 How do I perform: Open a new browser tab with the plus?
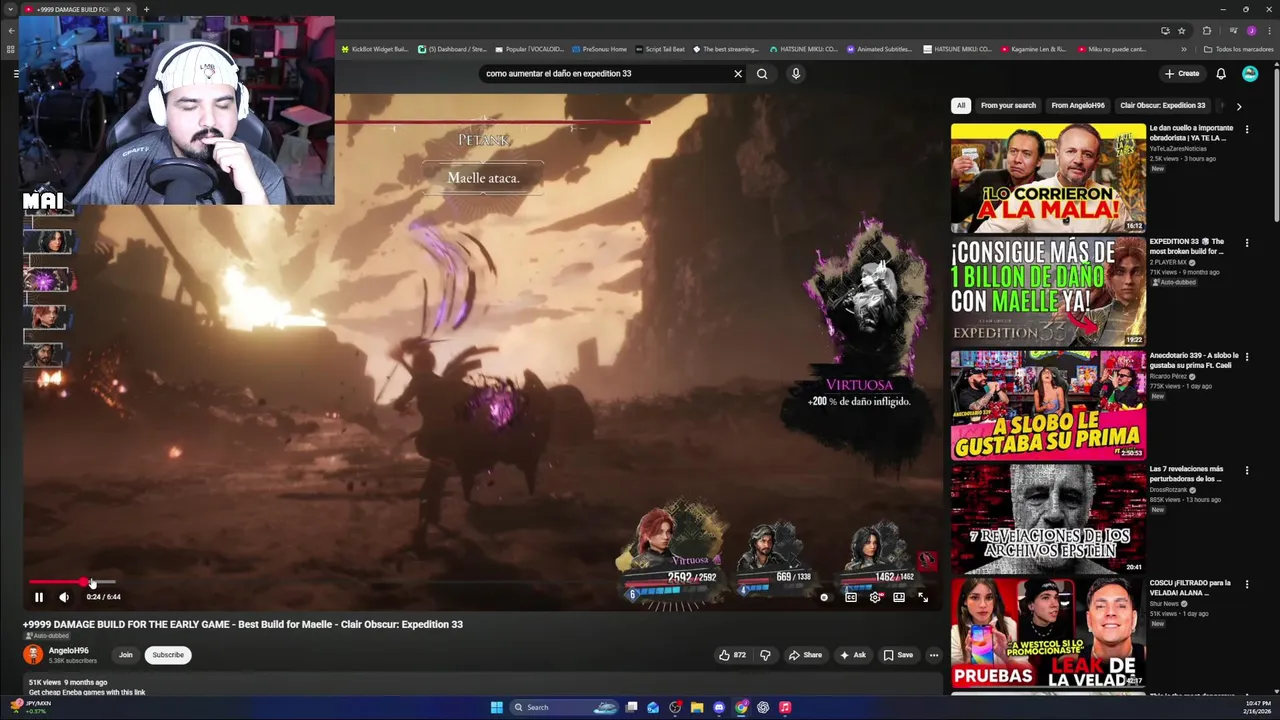(146, 9)
